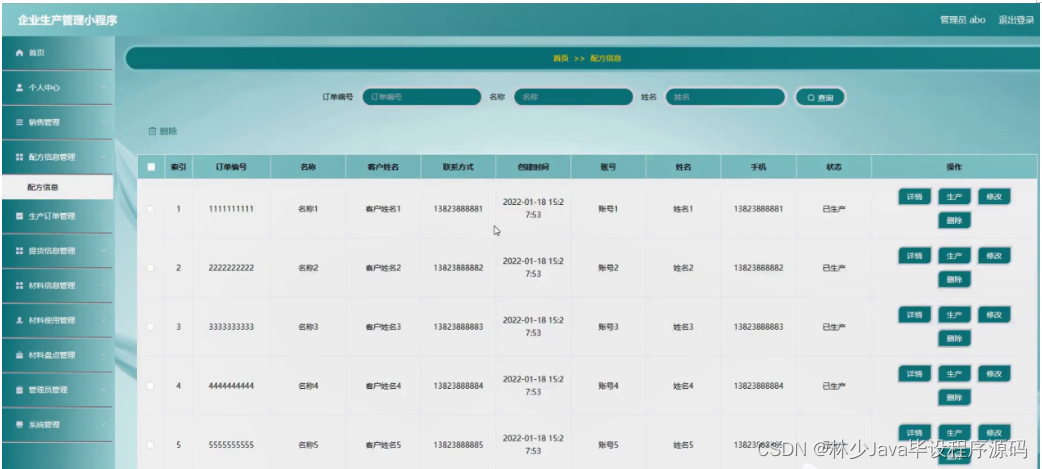Check the row with order 2222222222
1042x469 pixels.
(x=150, y=268)
